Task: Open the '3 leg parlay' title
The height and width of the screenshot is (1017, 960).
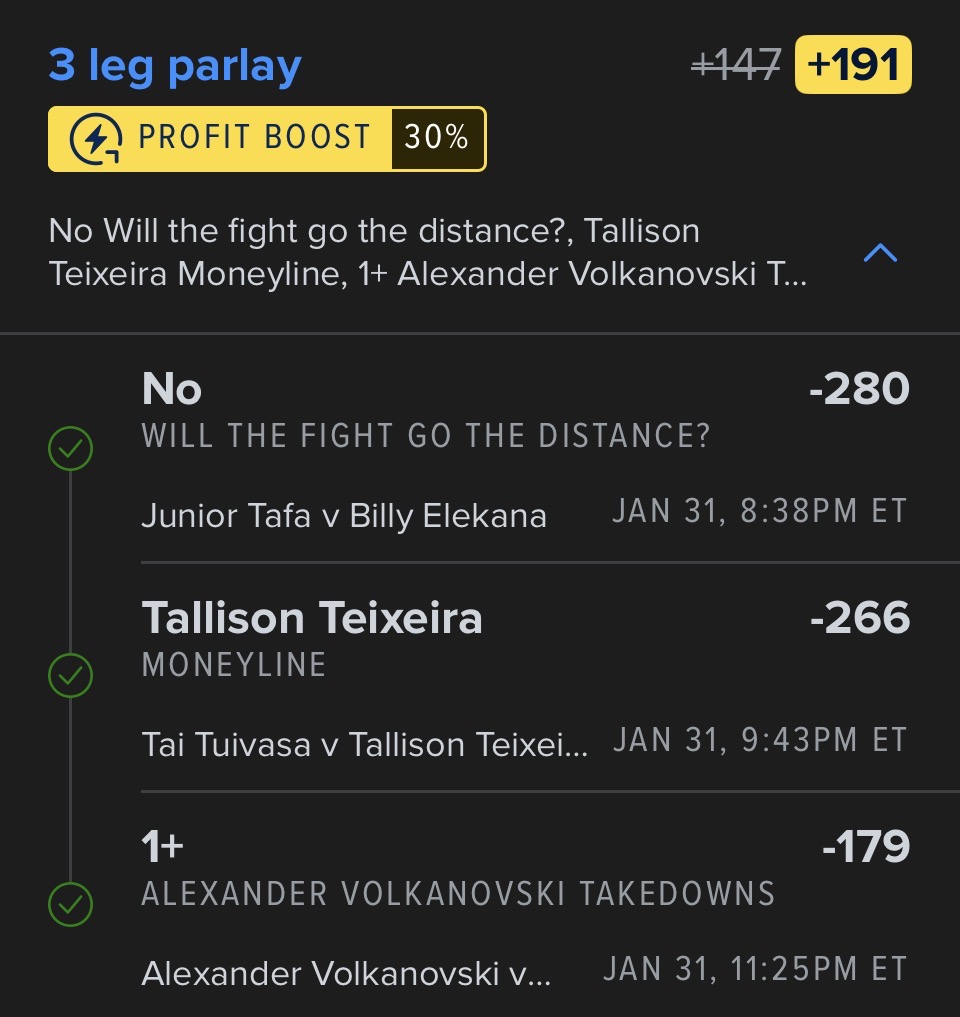Action: click(175, 66)
